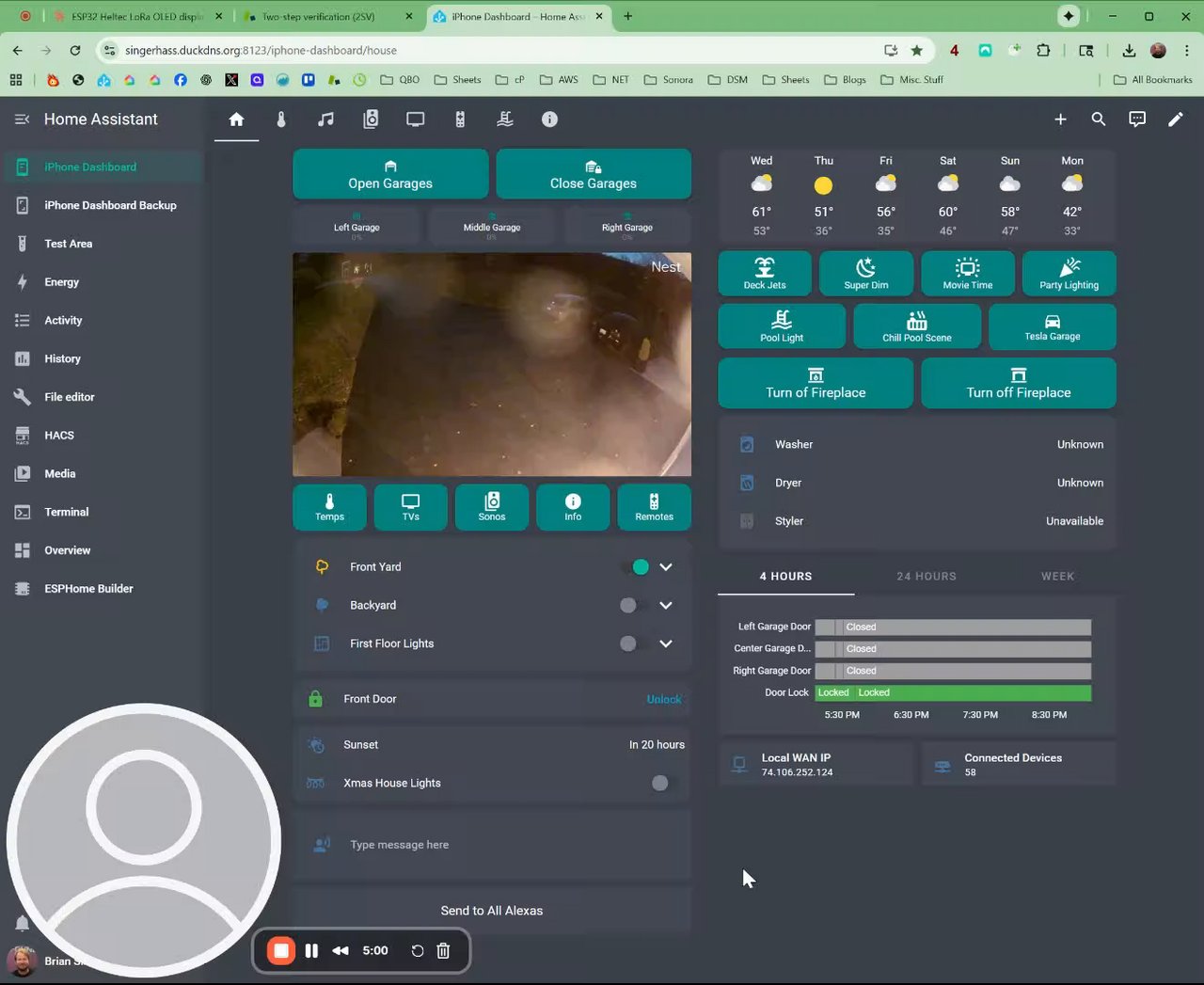The width and height of the screenshot is (1204, 985).
Task: Switch the history graph to WEEK
Action: click(1057, 576)
